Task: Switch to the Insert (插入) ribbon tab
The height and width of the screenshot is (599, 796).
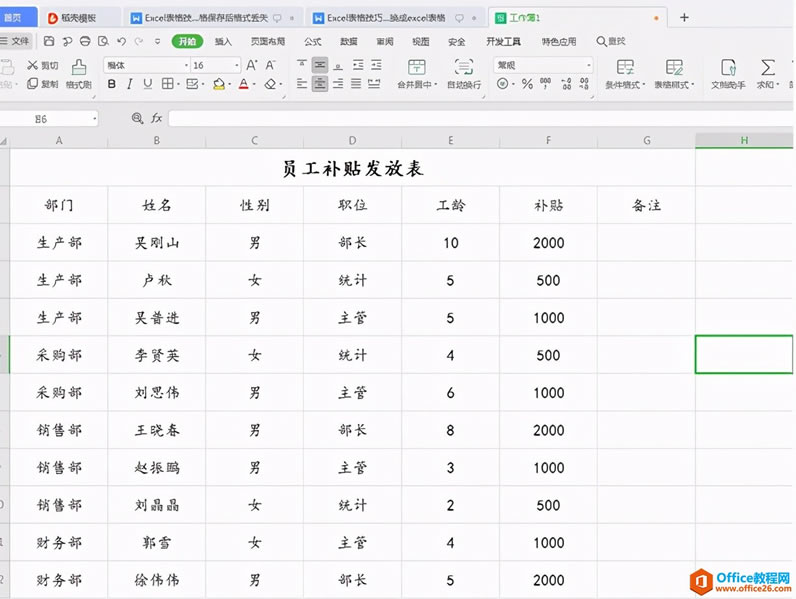Action: (223, 42)
